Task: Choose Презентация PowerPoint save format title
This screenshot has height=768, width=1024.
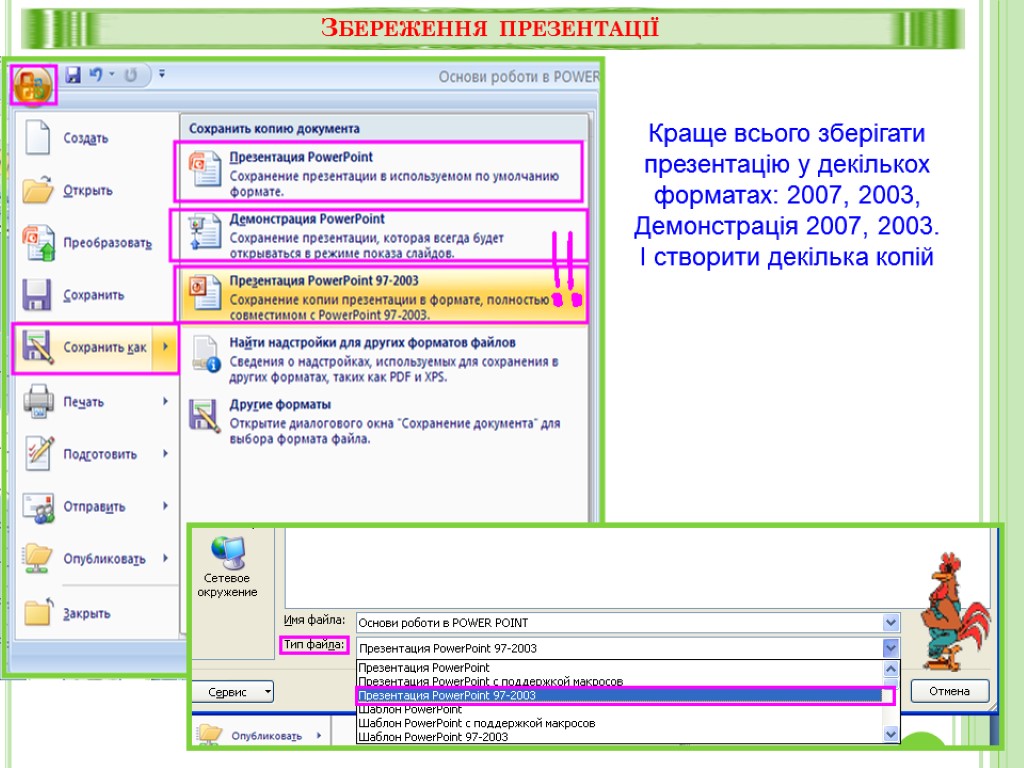Action: click(x=301, y=157)
